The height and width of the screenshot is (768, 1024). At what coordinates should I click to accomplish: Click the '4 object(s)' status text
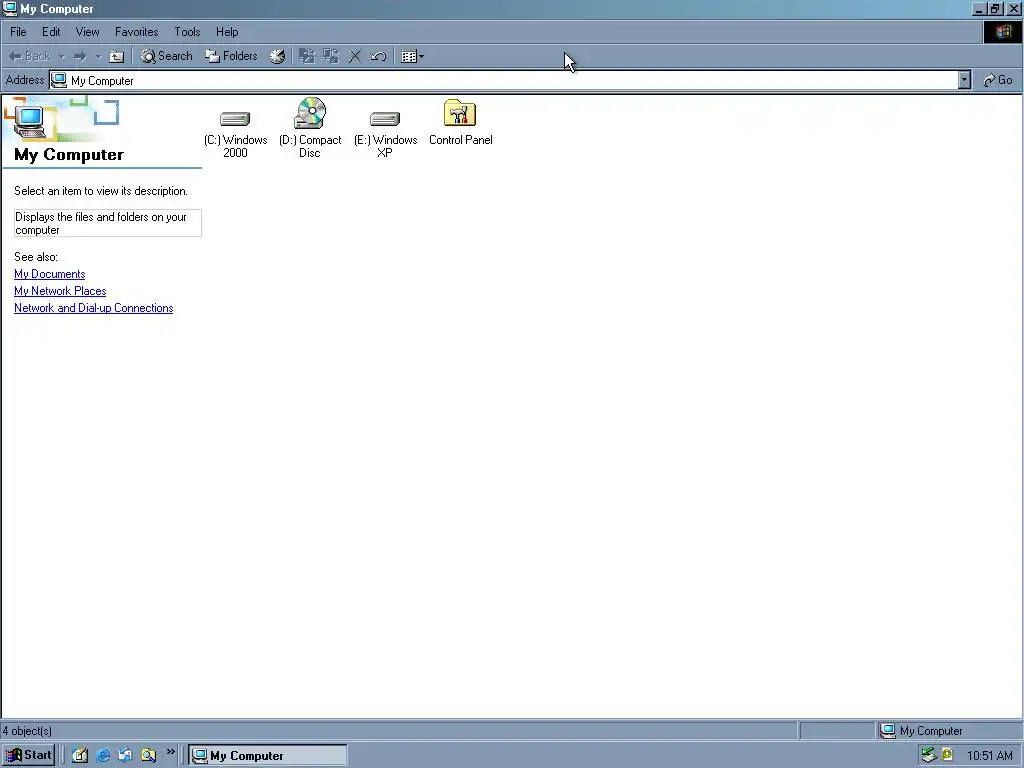click(27, 731)
